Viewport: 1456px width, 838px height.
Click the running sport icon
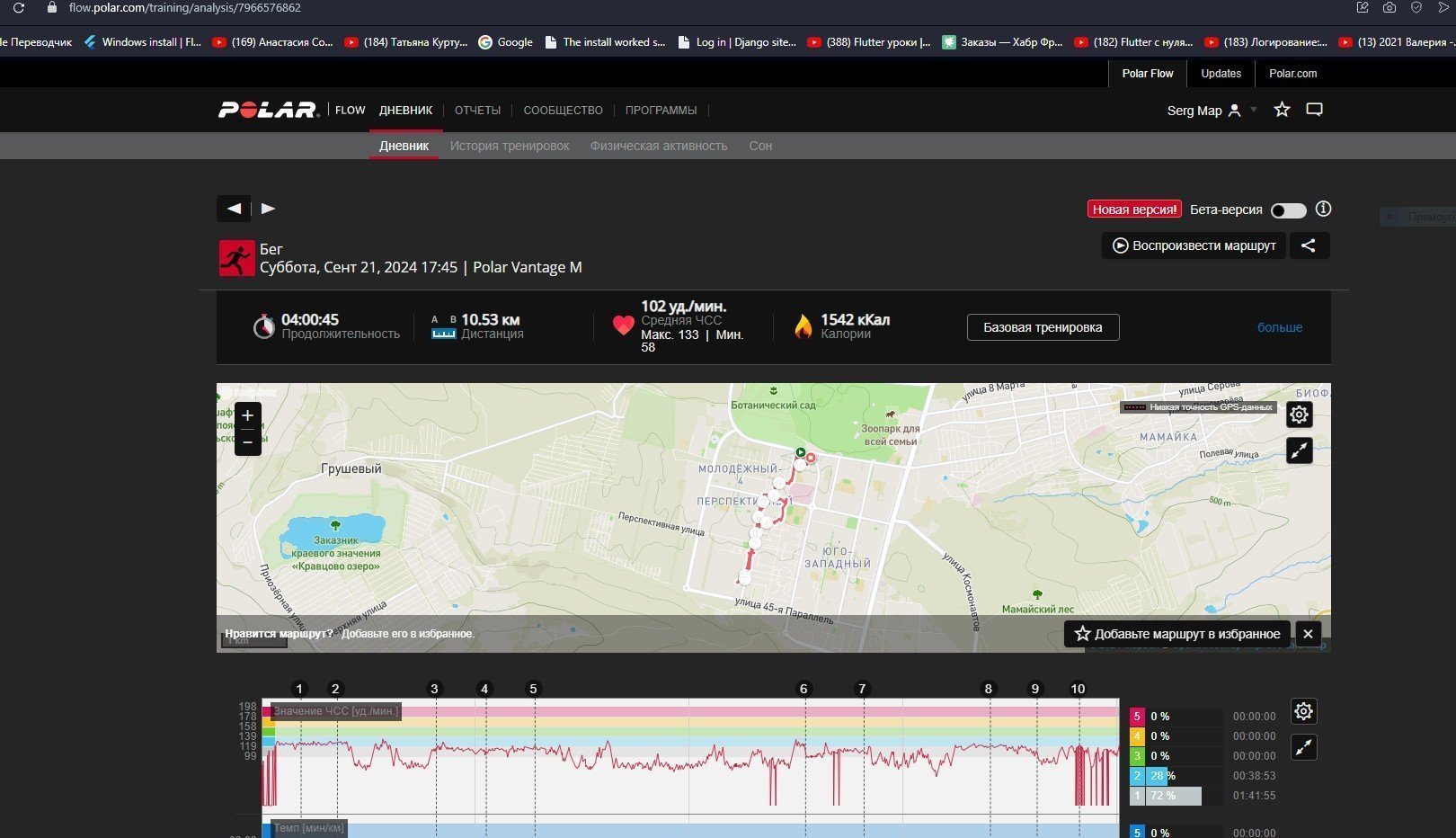click(x=236, y=258)
